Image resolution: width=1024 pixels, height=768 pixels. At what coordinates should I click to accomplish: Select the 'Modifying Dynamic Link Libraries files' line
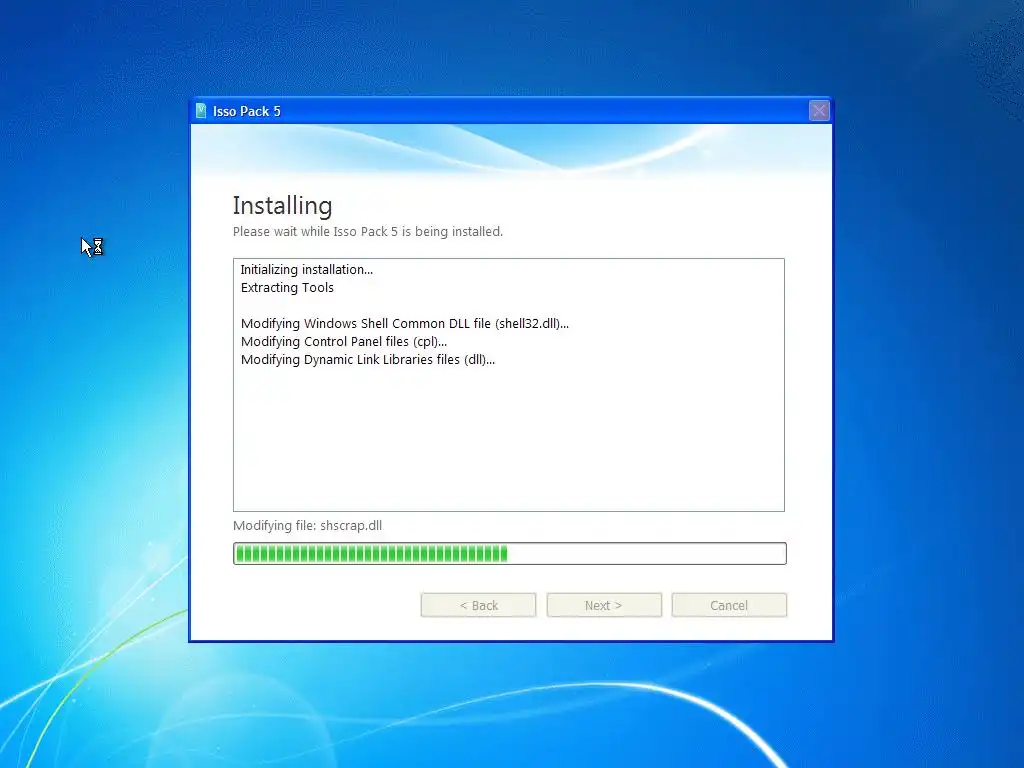click(368, 360)
